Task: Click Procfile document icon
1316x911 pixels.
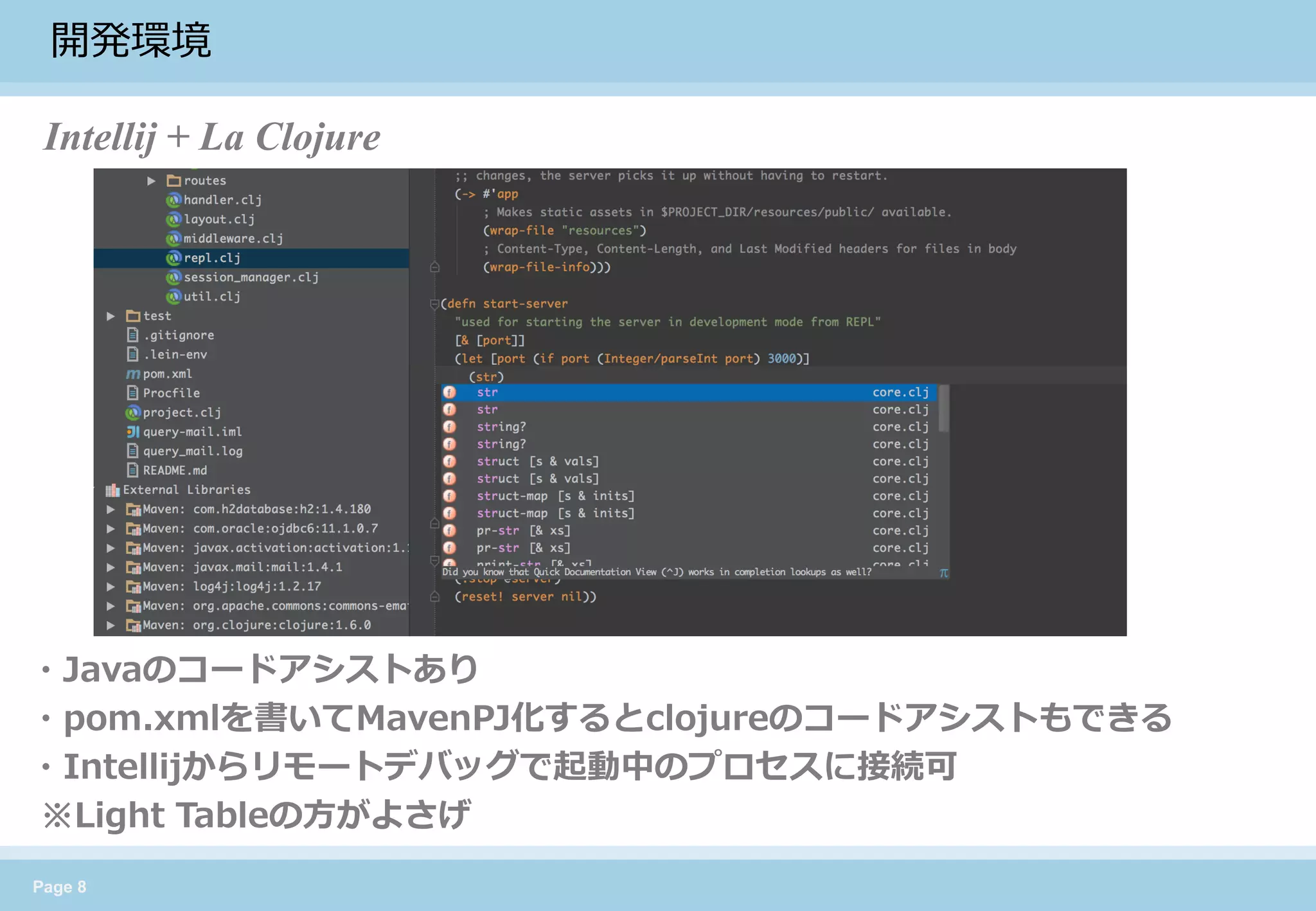Action: point(132,393)
